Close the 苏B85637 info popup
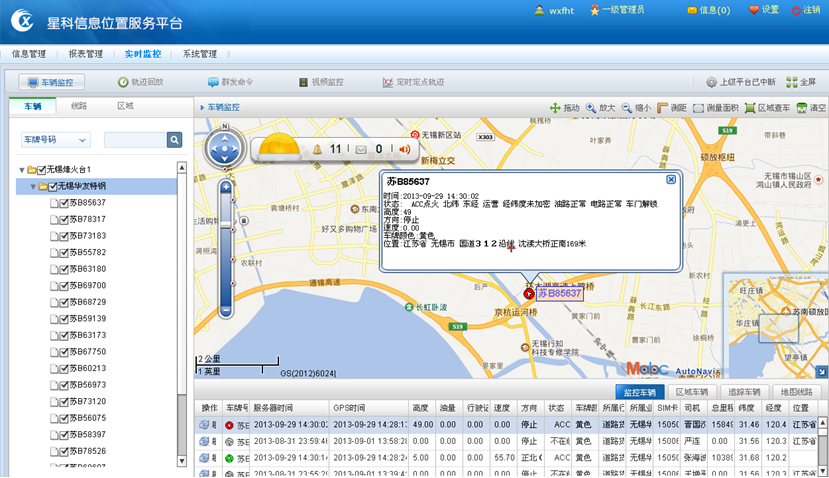829x478 pixels. pyautogui.click(x=671, y=180)
